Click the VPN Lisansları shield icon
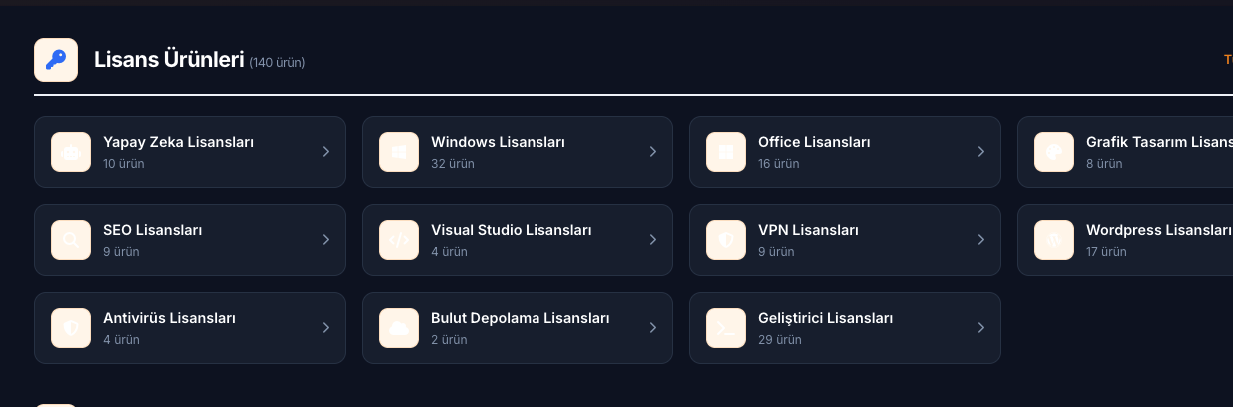Viewport: 1233px width, 407px height. 726,240
